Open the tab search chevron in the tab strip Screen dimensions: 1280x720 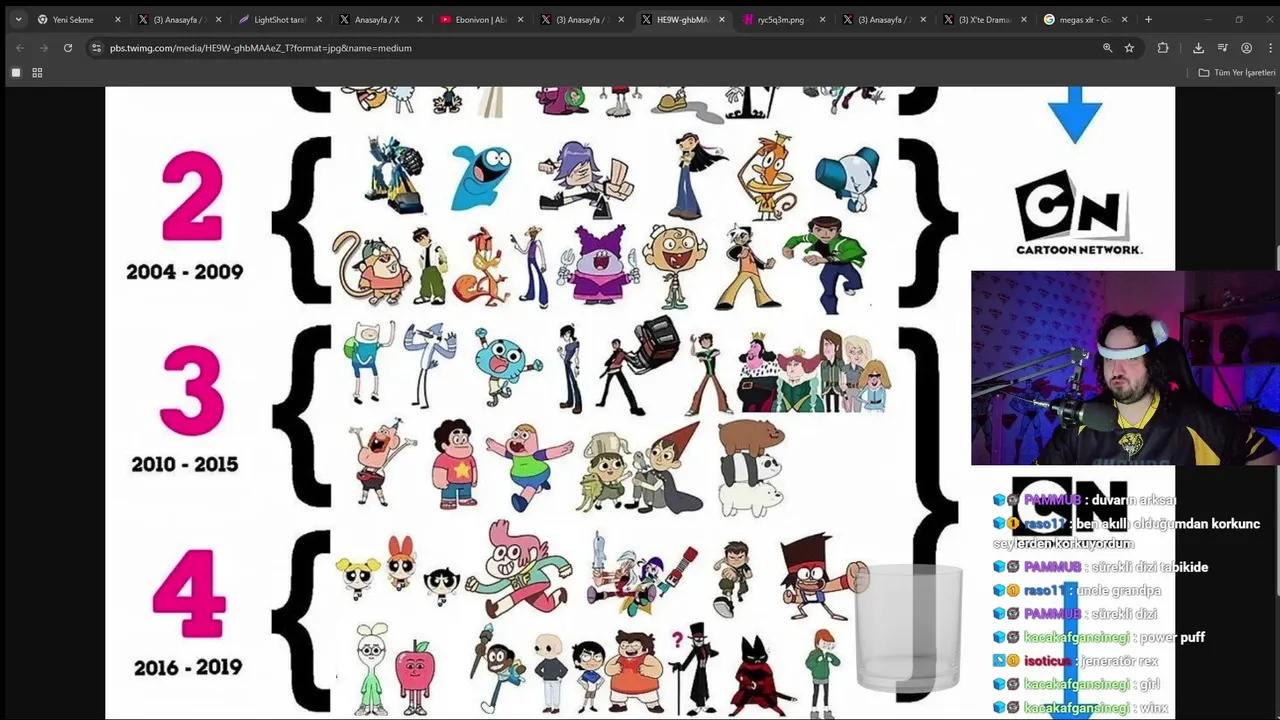pyautogui.click(x=18, y=19)
